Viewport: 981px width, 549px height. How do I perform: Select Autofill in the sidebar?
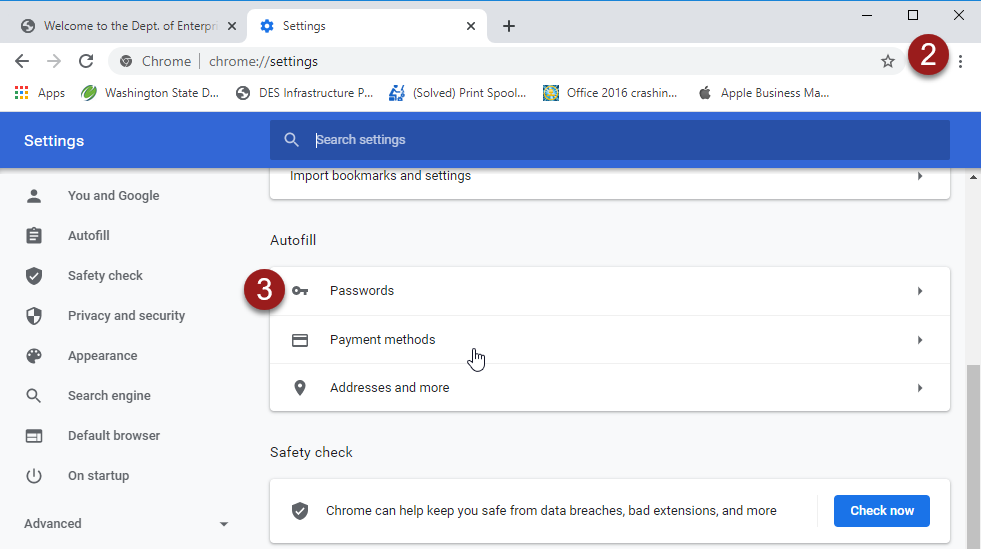point(88,236)
